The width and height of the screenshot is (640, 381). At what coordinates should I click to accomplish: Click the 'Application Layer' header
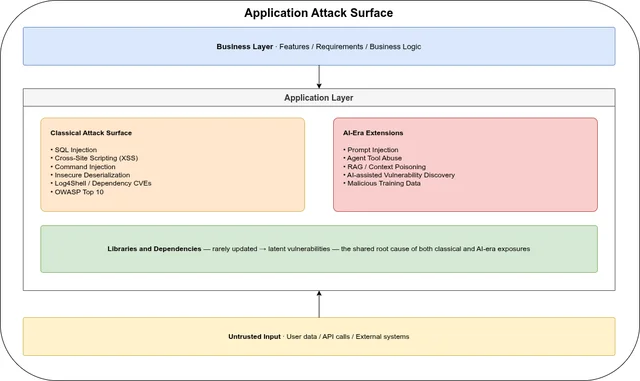319,98
